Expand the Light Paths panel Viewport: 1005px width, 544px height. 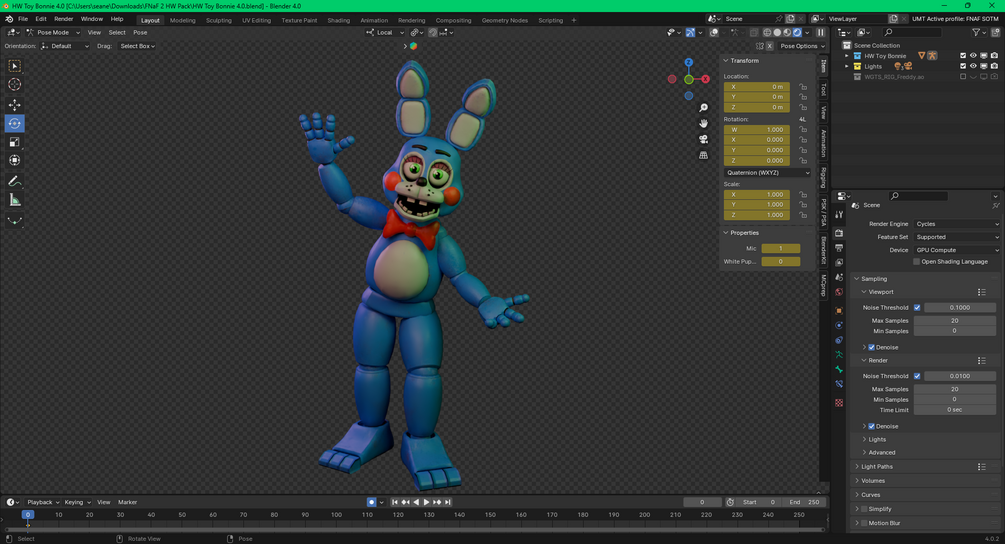click(x=877, y=466)
